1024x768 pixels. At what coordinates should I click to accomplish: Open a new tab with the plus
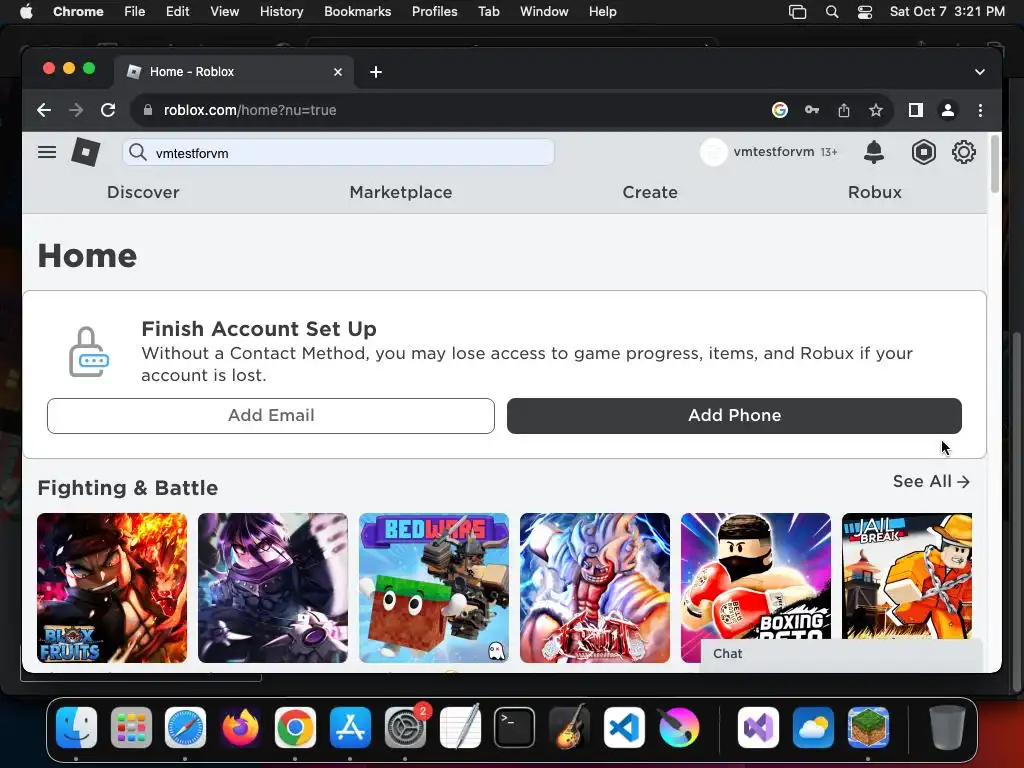click(376, 72)
